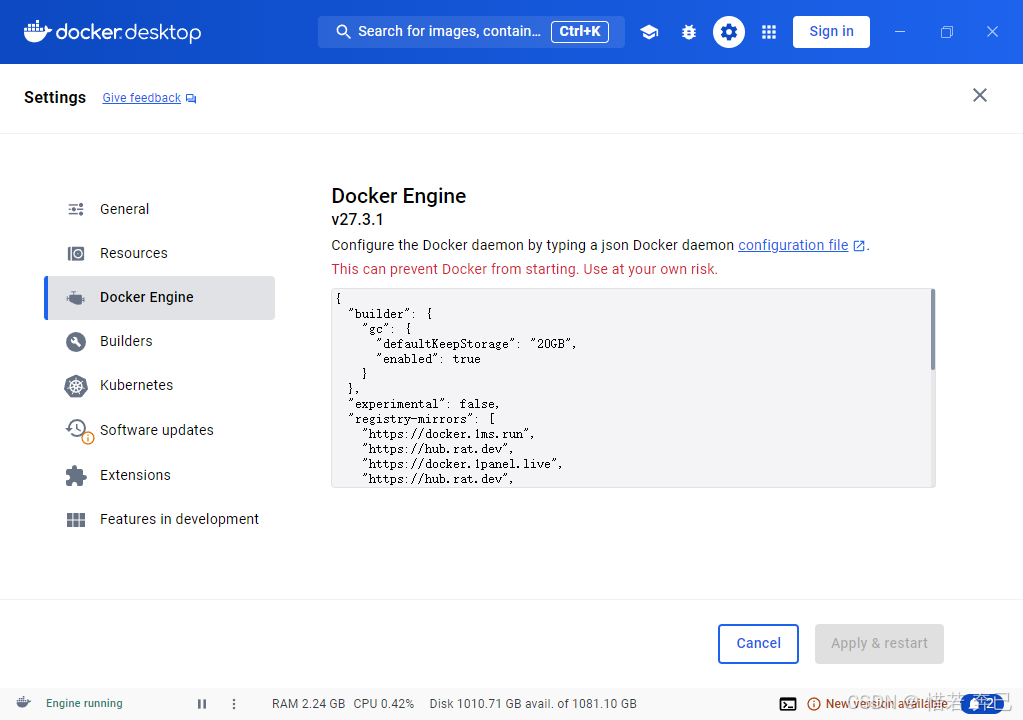
Task: Click the Engine running status text
Action: [x=84, y=703]
